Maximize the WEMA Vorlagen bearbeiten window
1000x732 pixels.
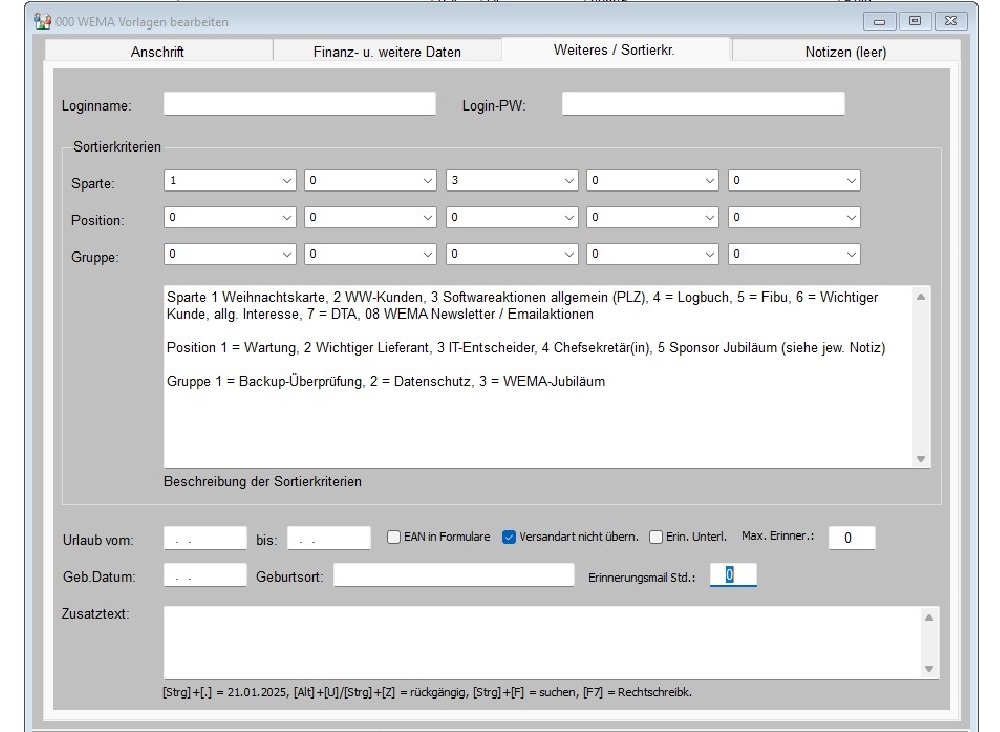point(915,21)
